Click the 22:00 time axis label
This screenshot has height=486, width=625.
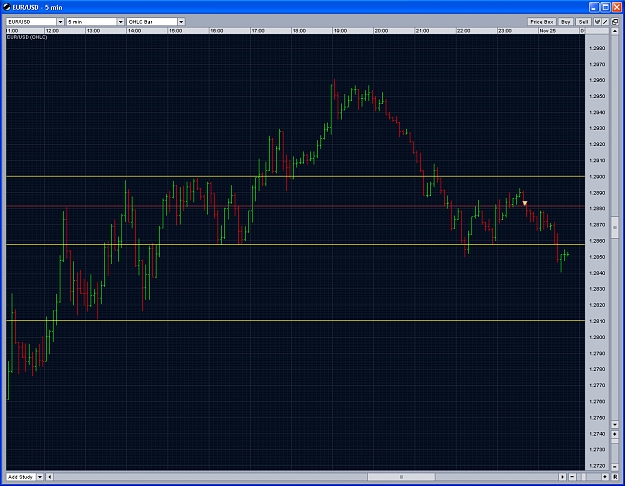coord(464,31)
